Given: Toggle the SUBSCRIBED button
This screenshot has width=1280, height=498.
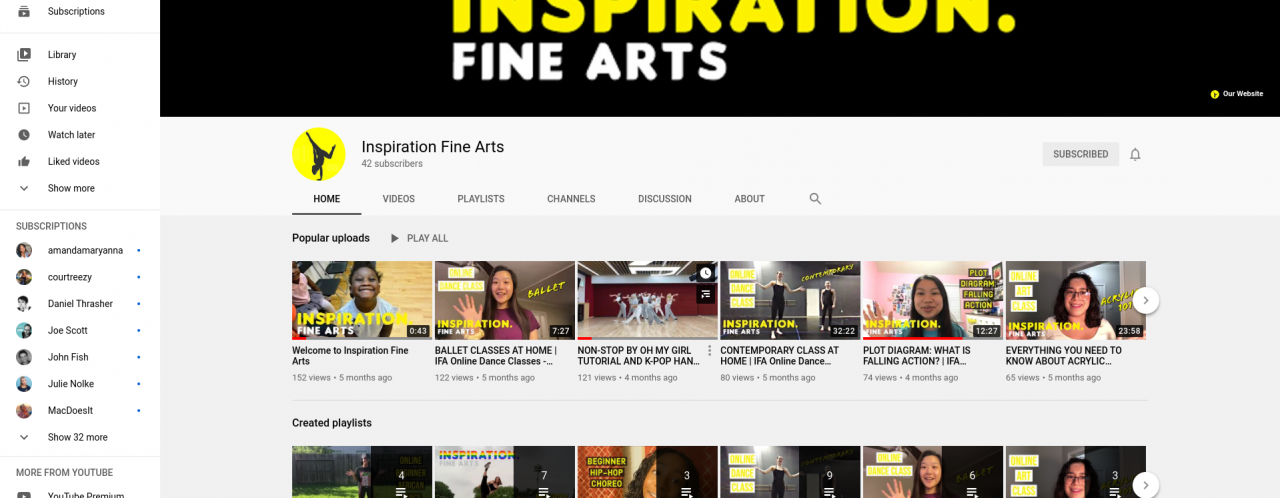Looking at the screenshot, I should (1080, 154).
